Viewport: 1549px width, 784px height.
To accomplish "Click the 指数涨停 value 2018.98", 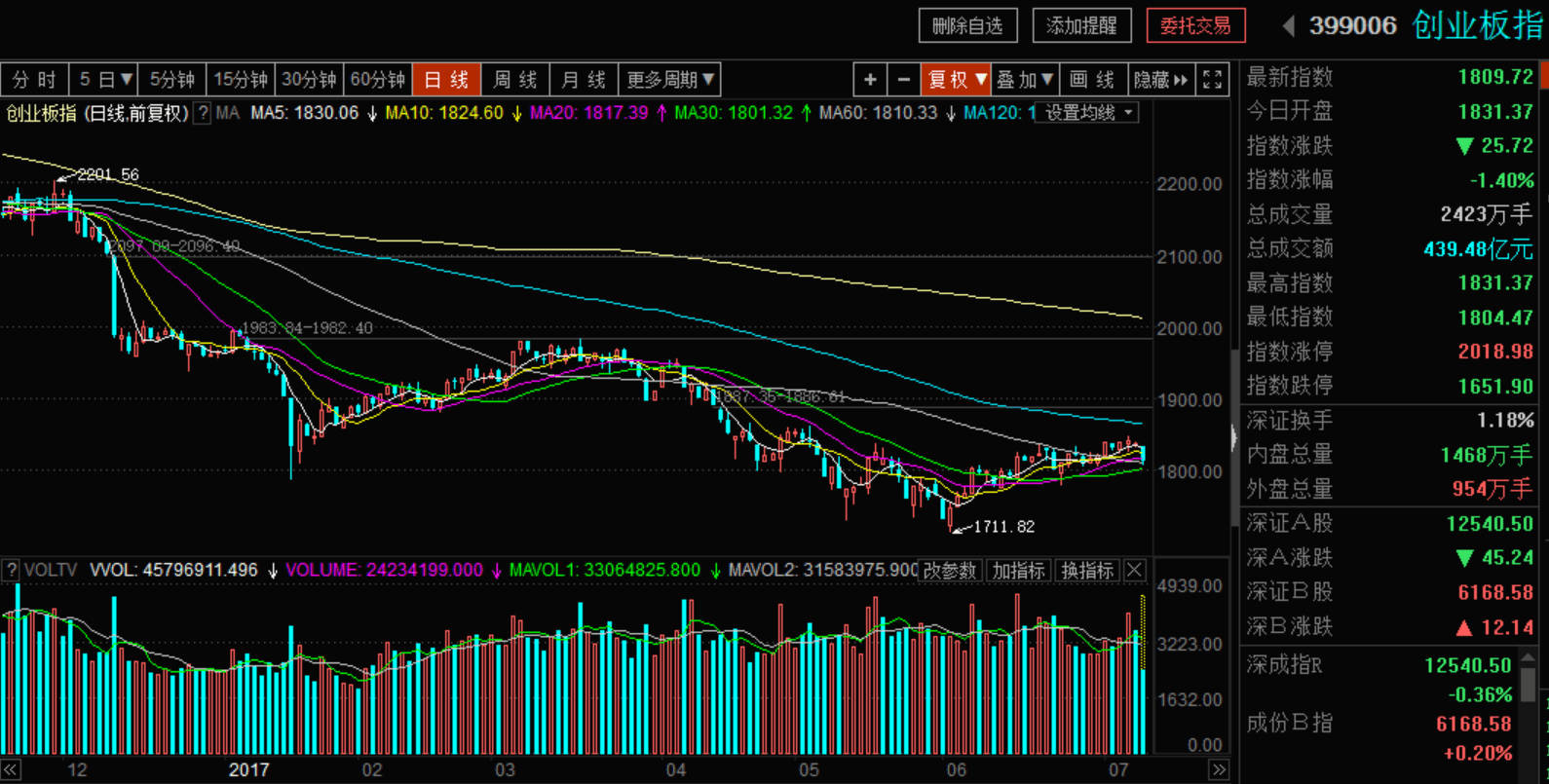I will [x=1495, y=352].
